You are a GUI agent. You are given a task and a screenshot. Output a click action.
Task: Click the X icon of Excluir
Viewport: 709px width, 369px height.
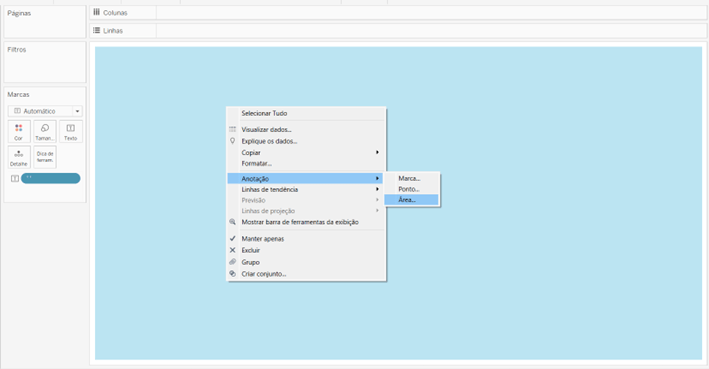pyautogui.click(x=232, y=250)
